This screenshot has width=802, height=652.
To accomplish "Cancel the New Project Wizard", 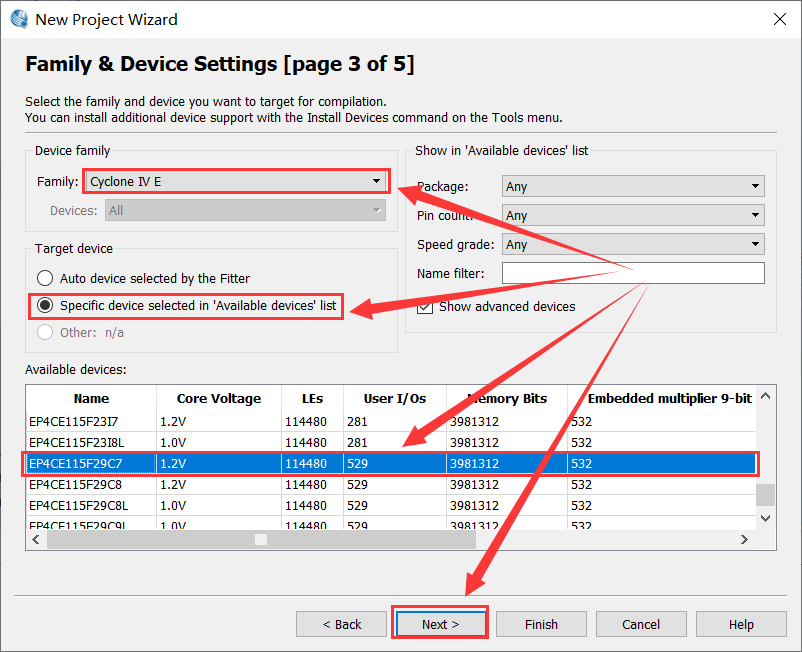I will tap(641, 624).
